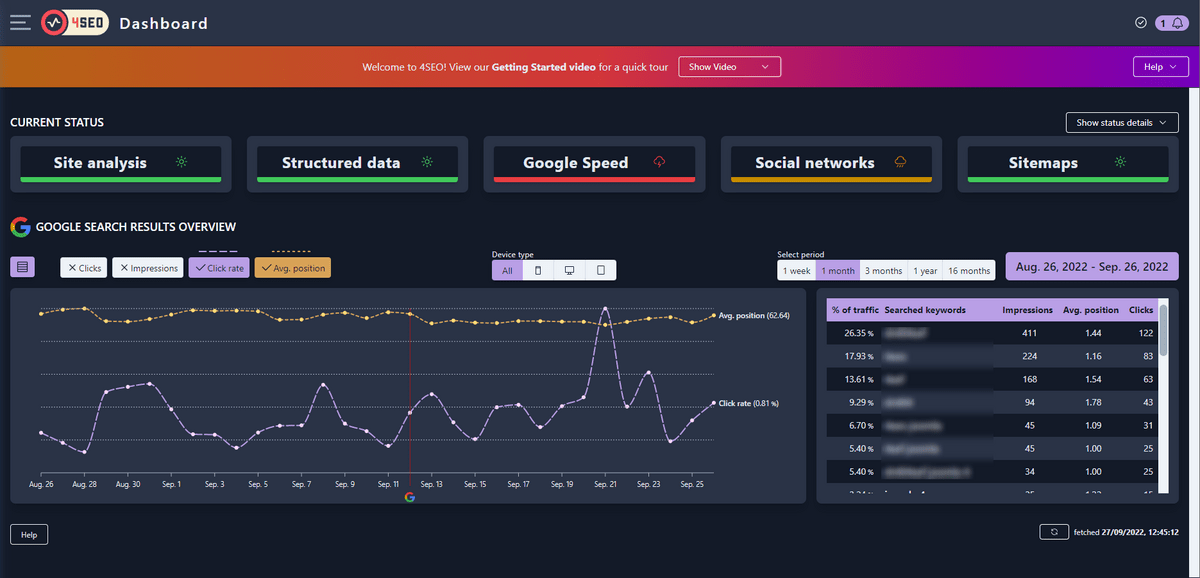This screenshot has height=578, width=1200.
Task: Open the Aug. 26 - Sep. 26 date range picker
Action: pos(1092,267)
